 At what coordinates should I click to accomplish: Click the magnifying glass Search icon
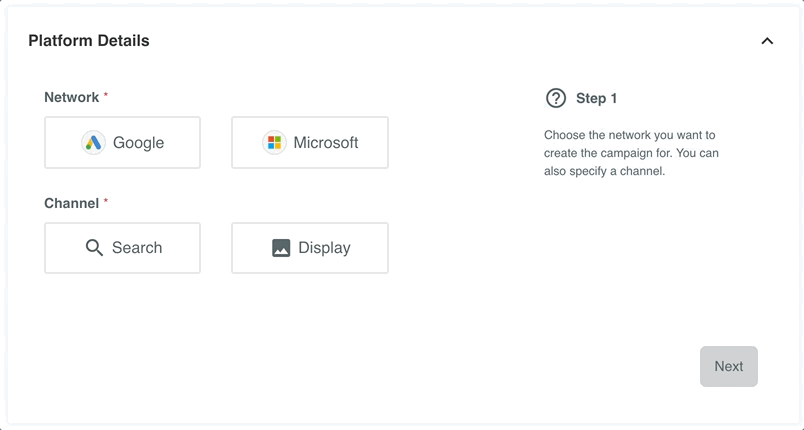click(94, 248)
